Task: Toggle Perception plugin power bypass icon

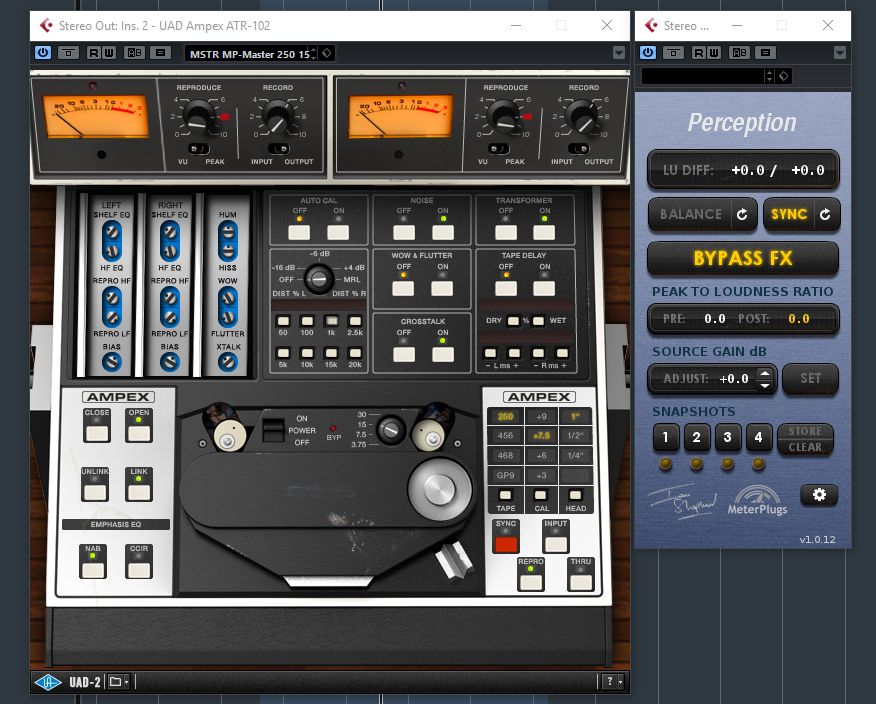Action: click(x=648, y=53)
